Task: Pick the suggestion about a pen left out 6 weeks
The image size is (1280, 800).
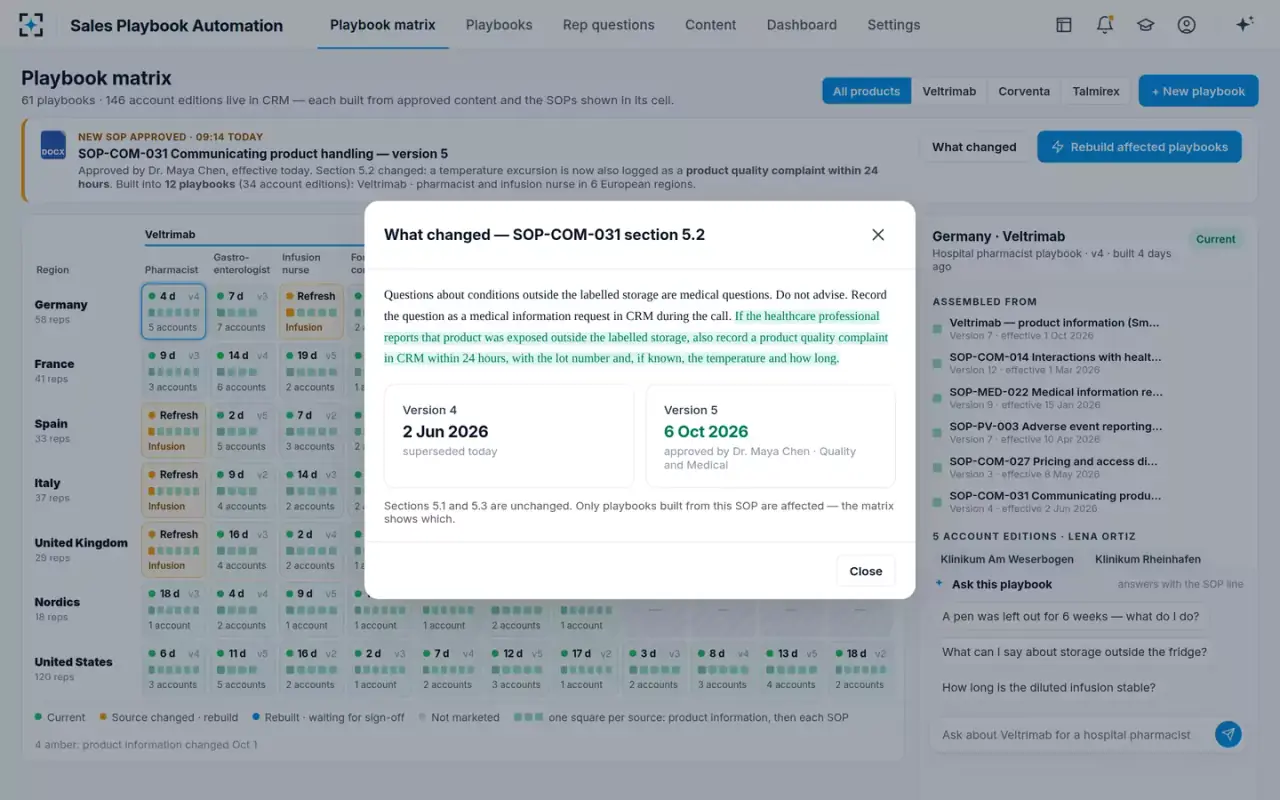Action: pos(1070,617)
